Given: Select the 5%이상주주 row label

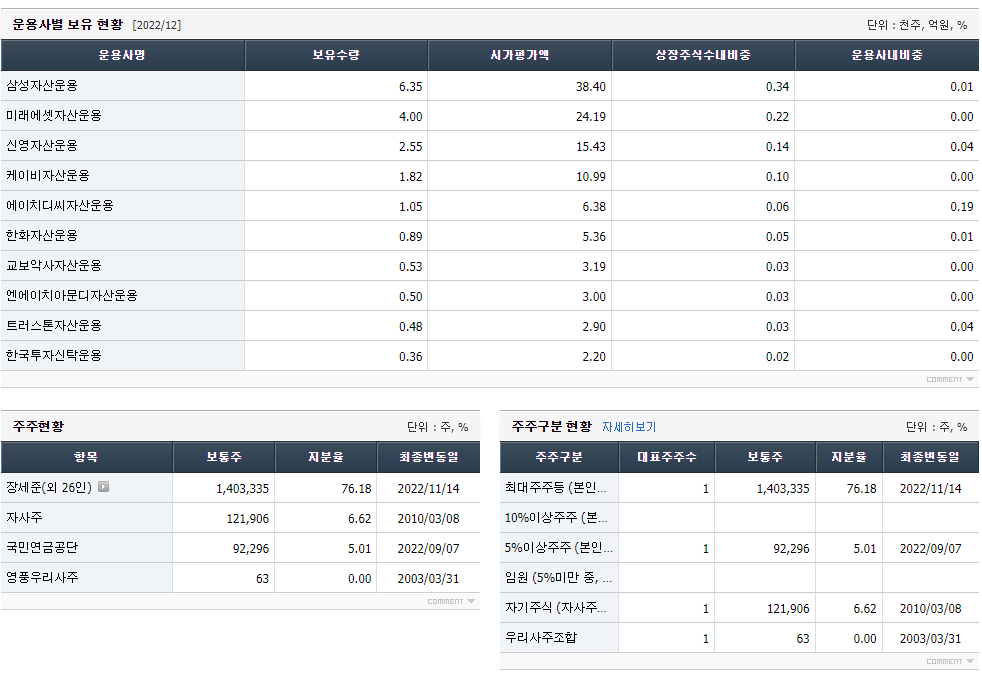Looking at the screenshot, I should [x=559, y=547].
